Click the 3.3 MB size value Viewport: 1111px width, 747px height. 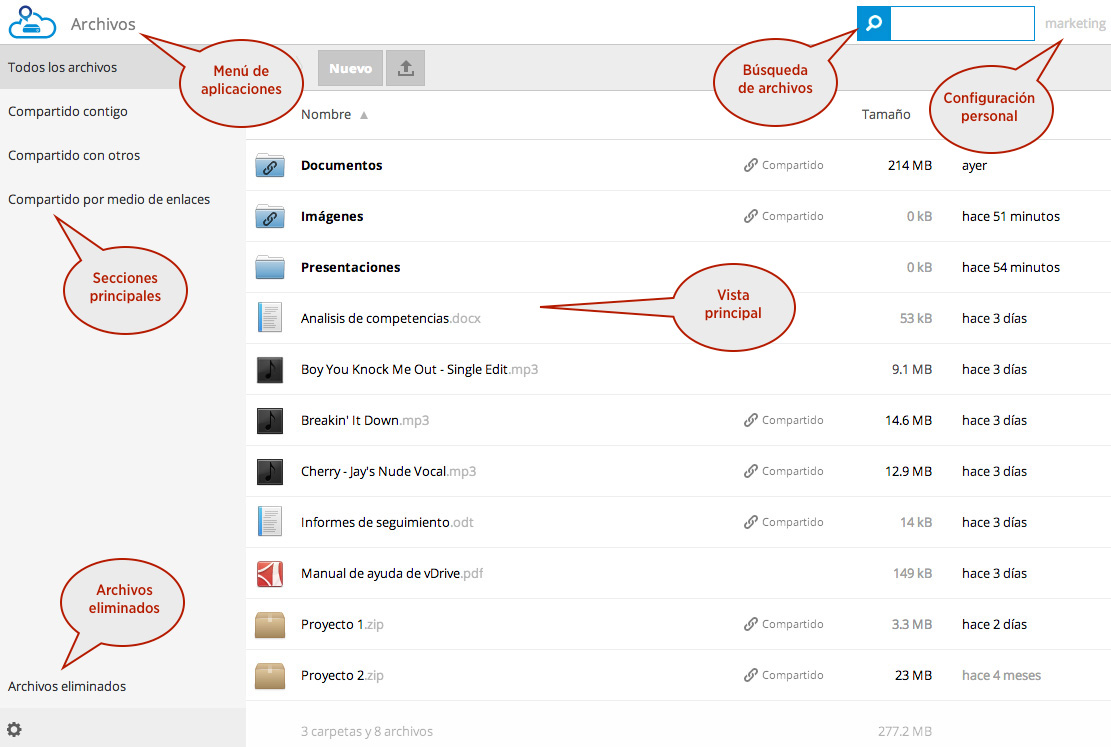912,624
